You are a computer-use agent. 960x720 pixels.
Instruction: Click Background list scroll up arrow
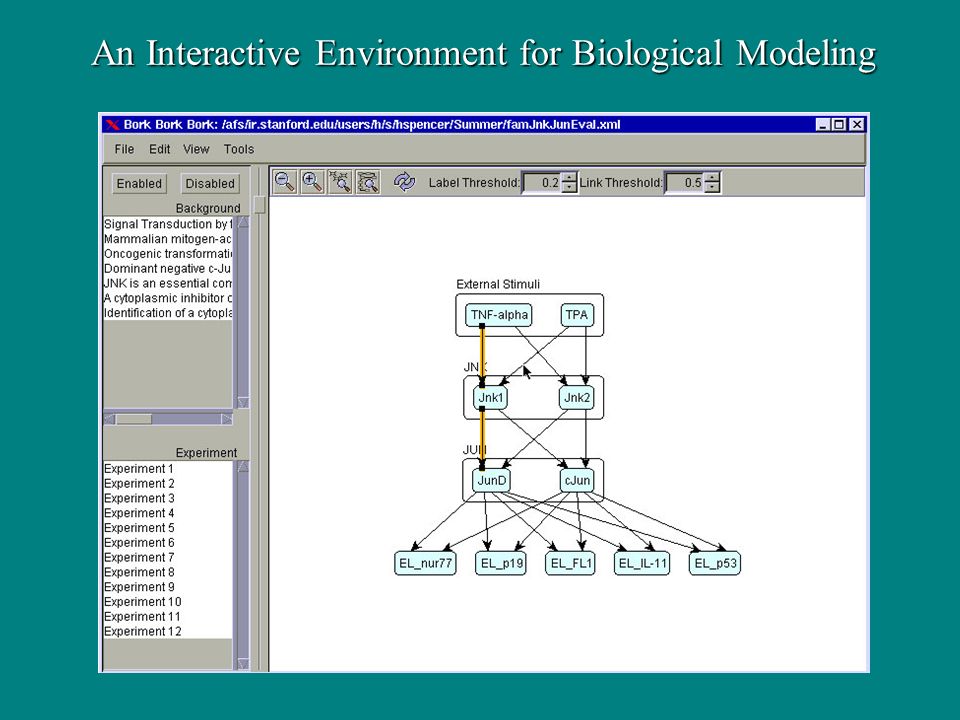243,223
